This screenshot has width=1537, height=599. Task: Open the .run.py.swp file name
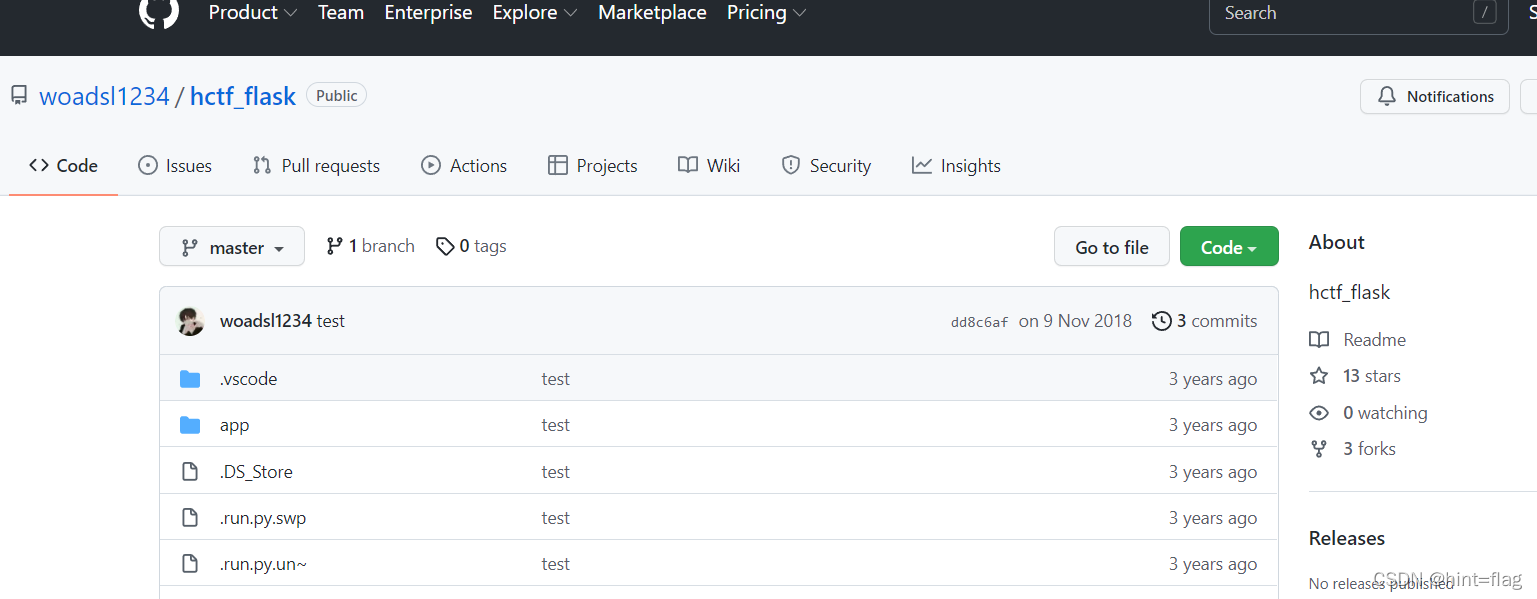(263, 518)
